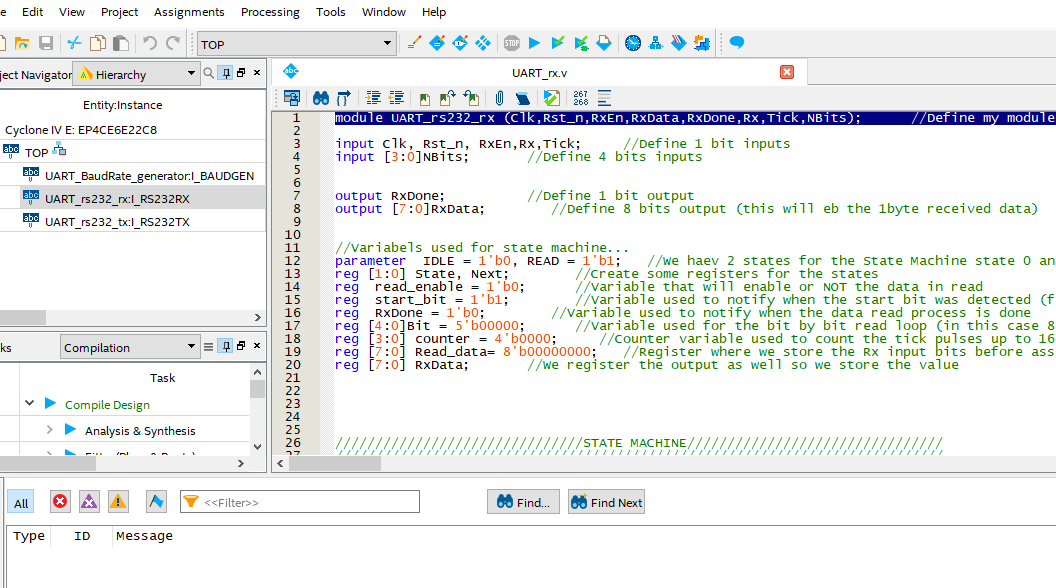Viewport: 1056px width, 588px height.
Task: Open Chip Planner with the eye-diamond icon
Action: tap(460, 43)
